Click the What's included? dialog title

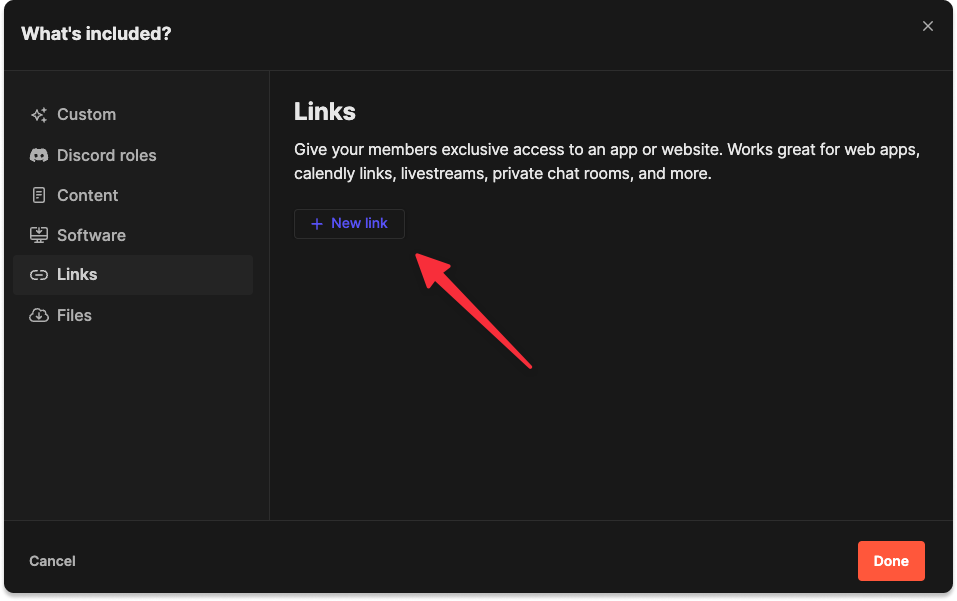click(96, 34)
